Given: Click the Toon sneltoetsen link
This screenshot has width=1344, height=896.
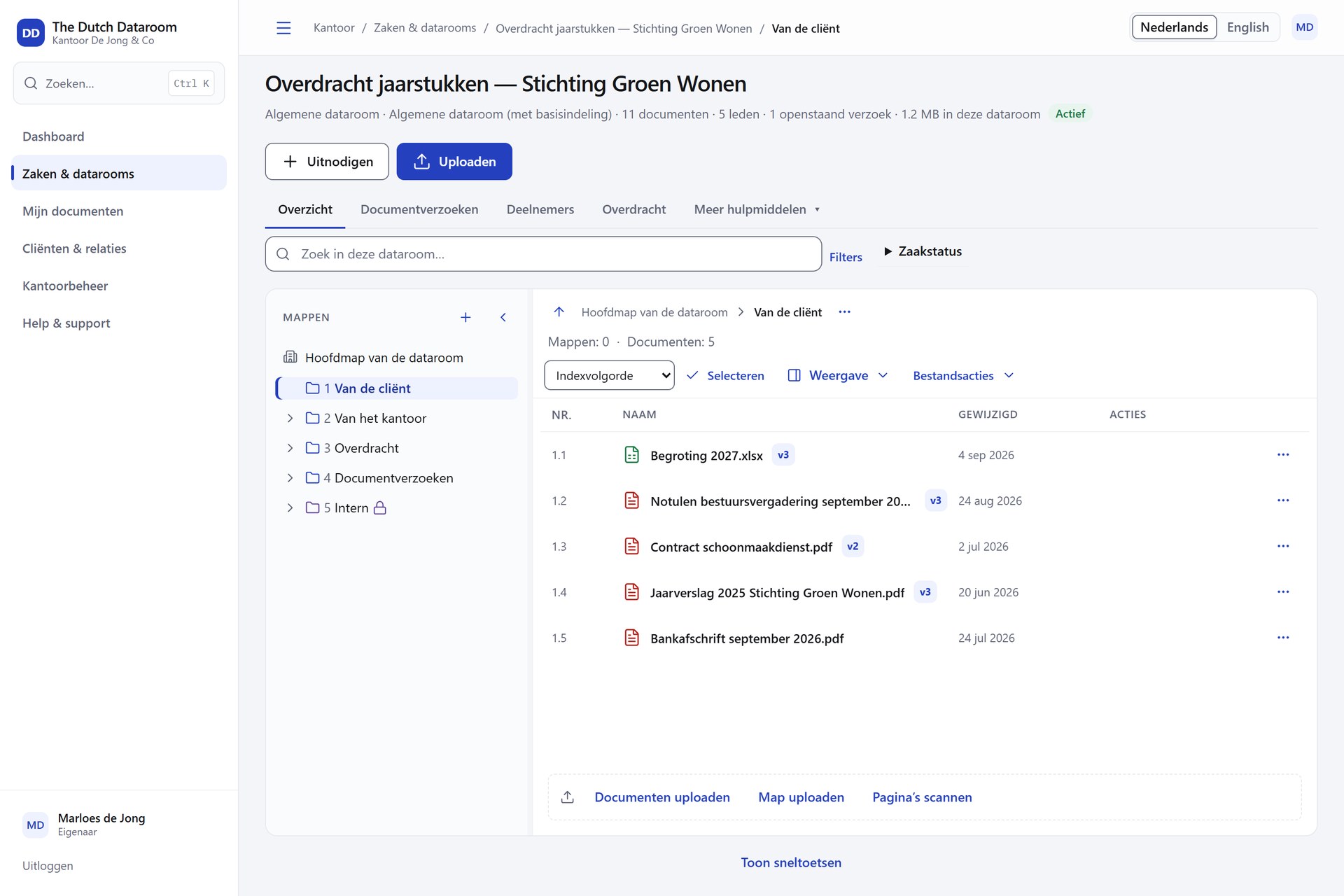Looking at the screenshot, I should click(x=791, y=863).
